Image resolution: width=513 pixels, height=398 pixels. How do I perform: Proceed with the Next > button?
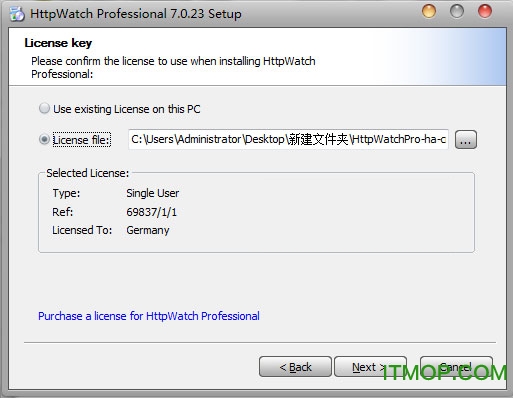(370, 367)
